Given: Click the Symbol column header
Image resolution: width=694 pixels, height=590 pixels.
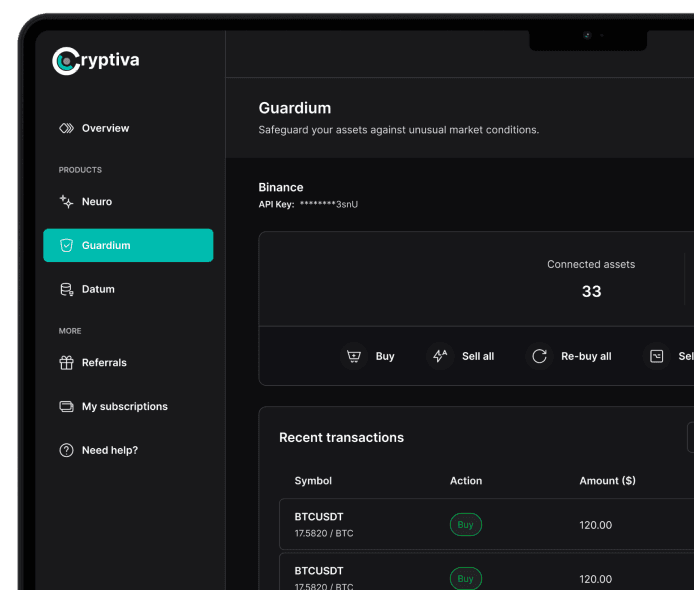Looking at the screenshot, I should tap(313, 481).
